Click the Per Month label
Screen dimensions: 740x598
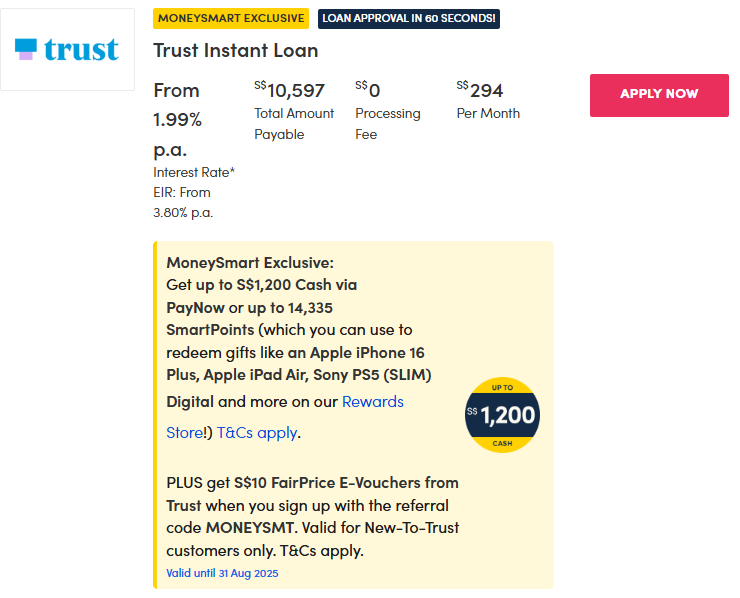click(488, 113)
